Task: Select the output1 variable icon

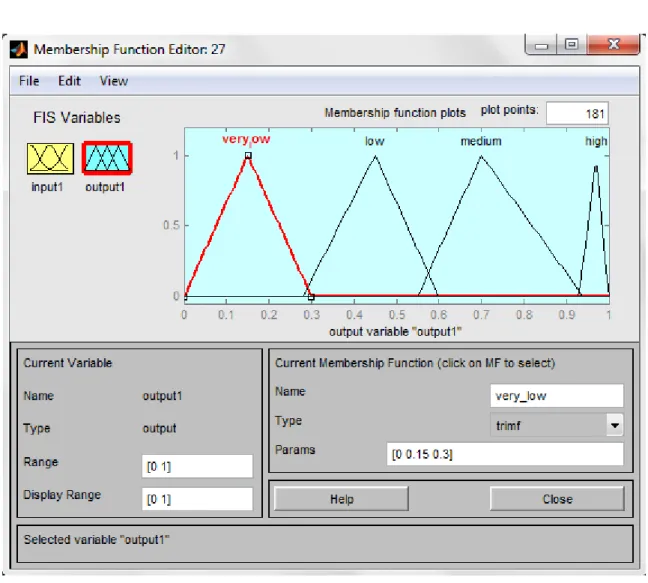Action: click(x=107, y=158)
